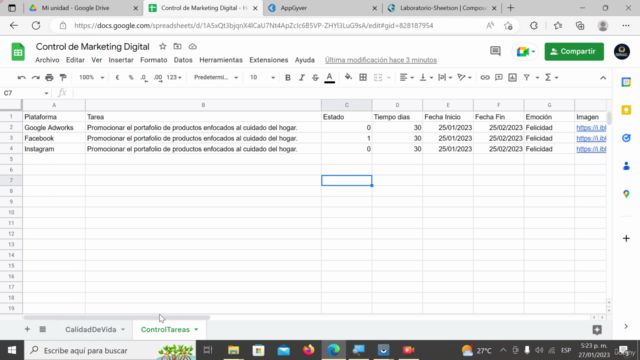This screenshot has height=360, width=640.
Task: Open the Datos menu
Action: click(x=183, y=60)
